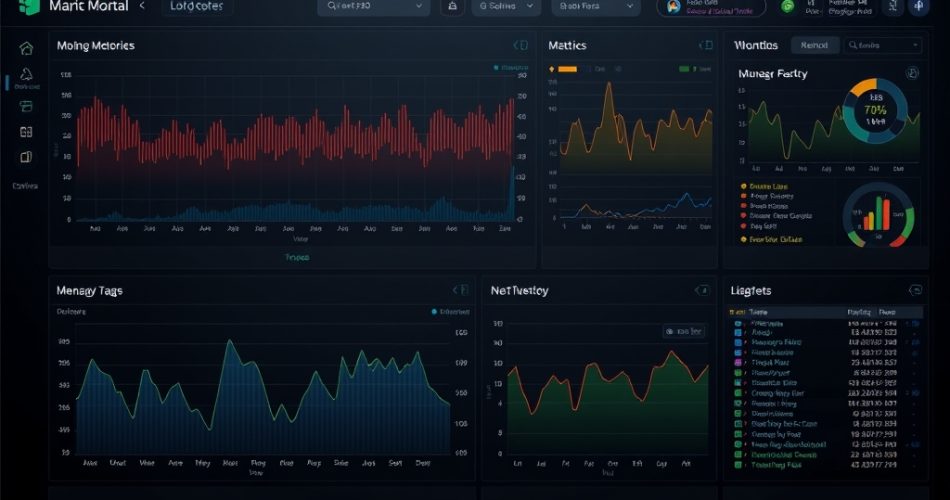Toggle first yellow legend item in Wontlos
The height and width of the screenshot is (500, 950).
[x=765, y=186]
